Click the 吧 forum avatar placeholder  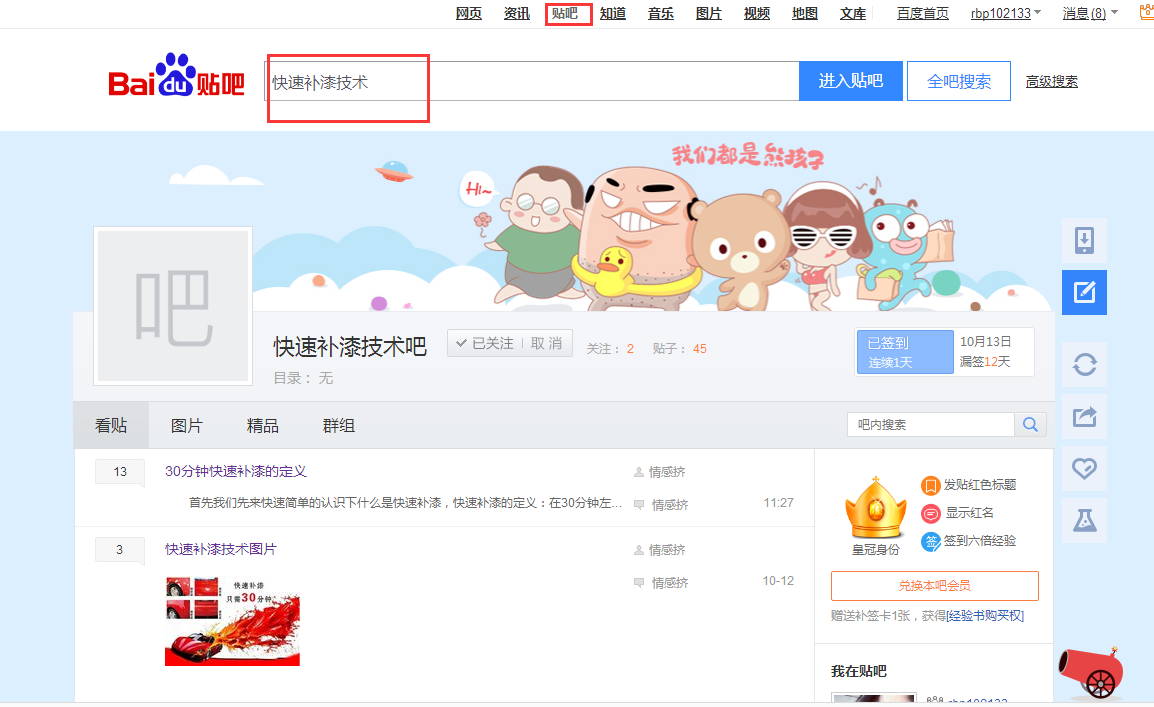click(x=173, y=306)
